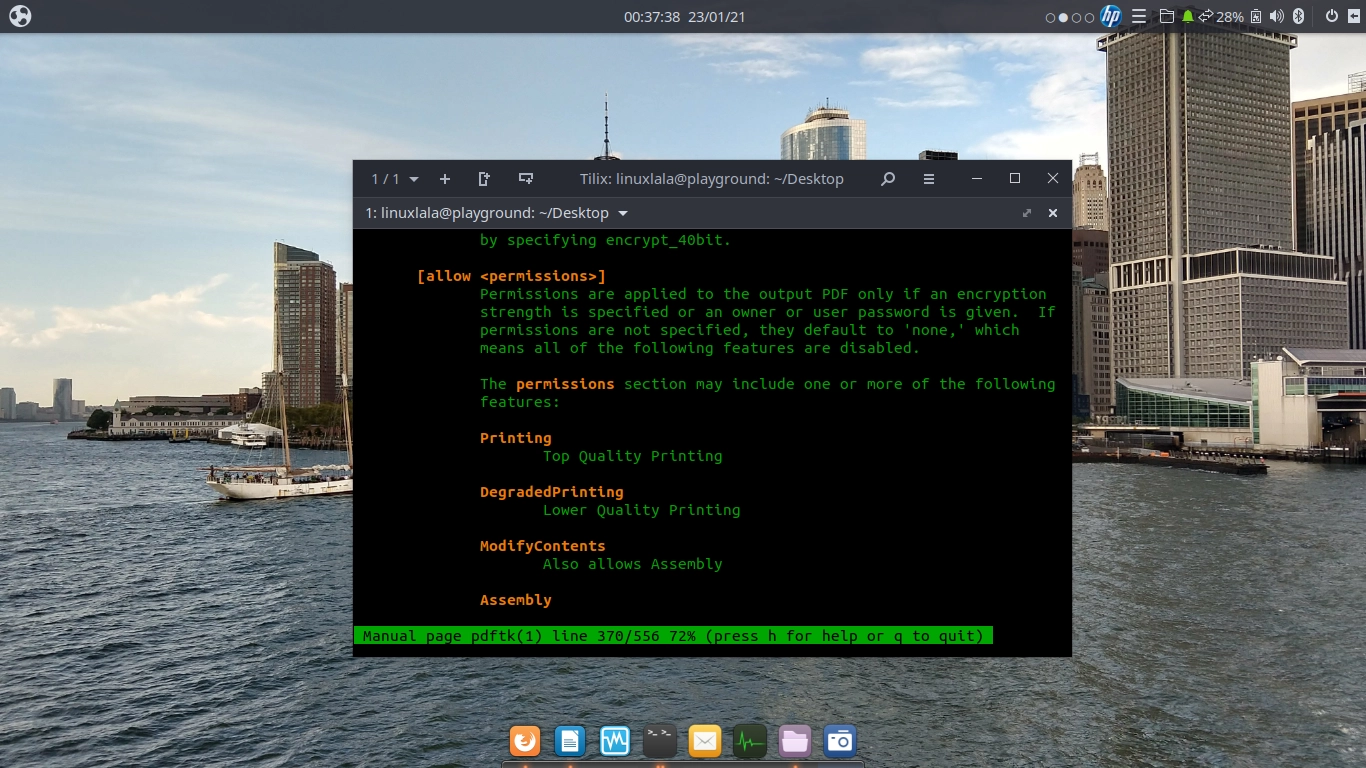Viewport: 1366px width, 768px height.
Task: Open the volume control in the tray
Action: pos(1276,17)
